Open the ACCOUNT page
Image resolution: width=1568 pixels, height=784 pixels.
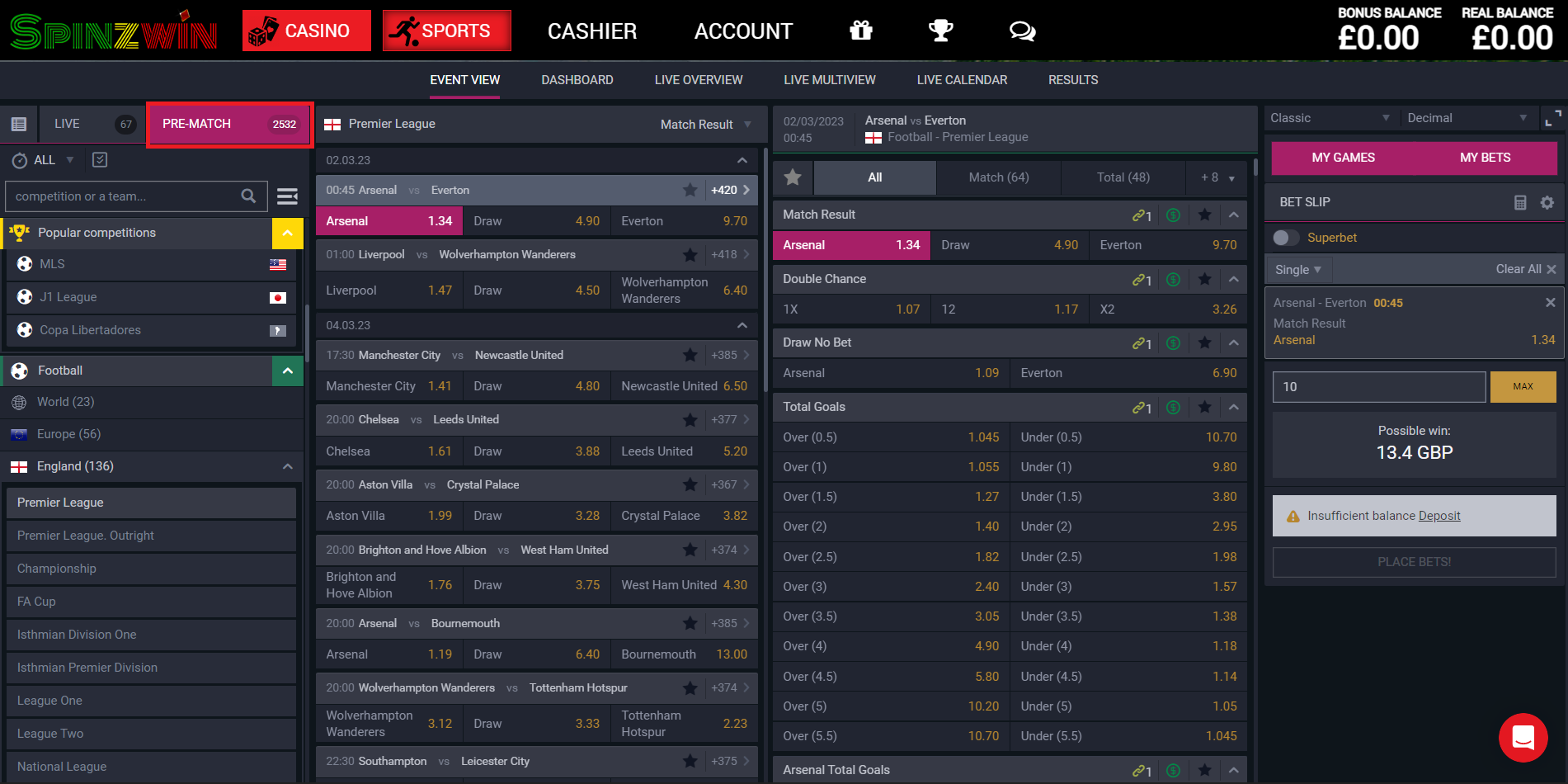[743, 31]
